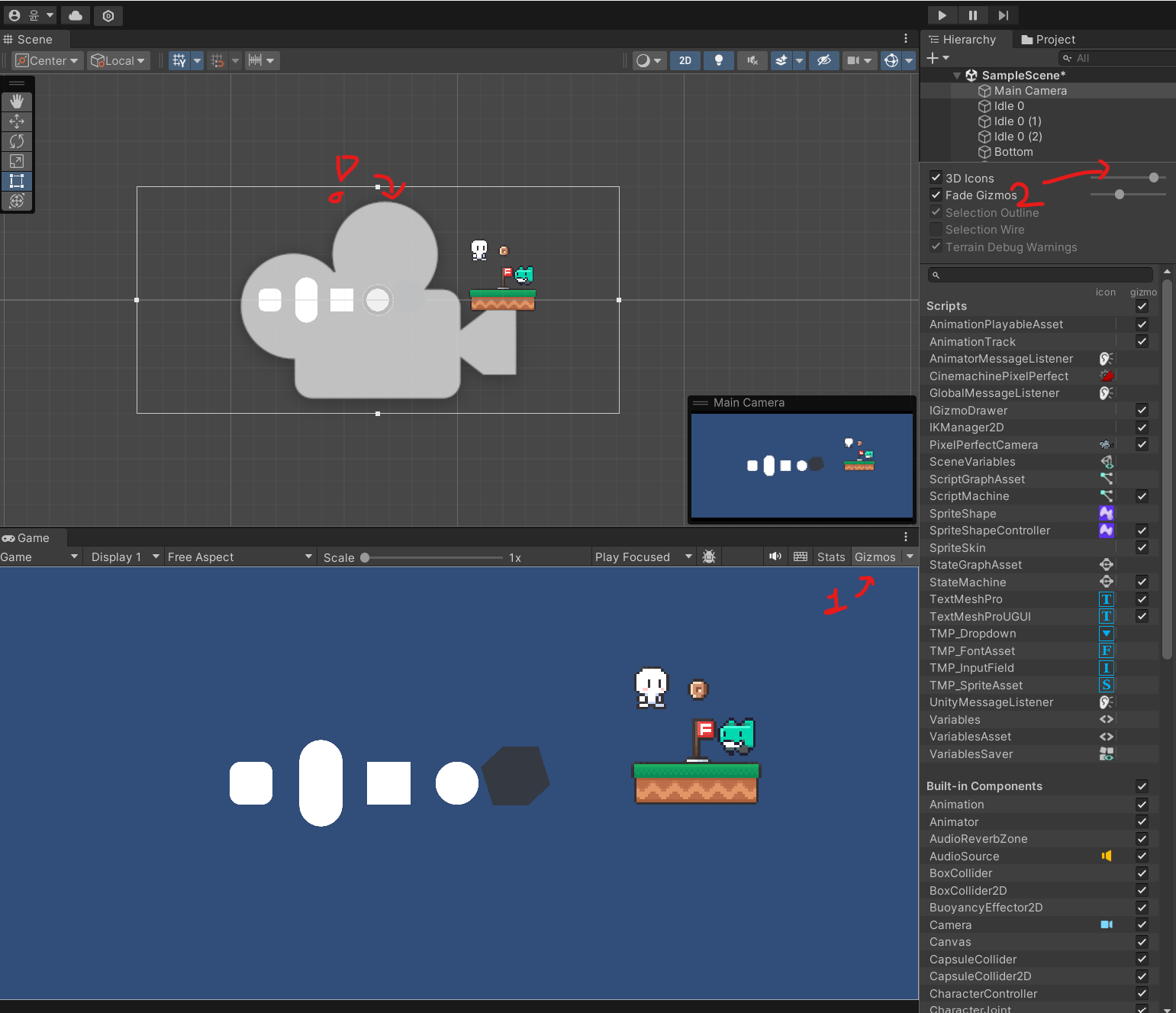Screen dimensions: 1176x1013
Task: Toggle hidden objects visibility eye icon
Action: (x=823, y=60)
